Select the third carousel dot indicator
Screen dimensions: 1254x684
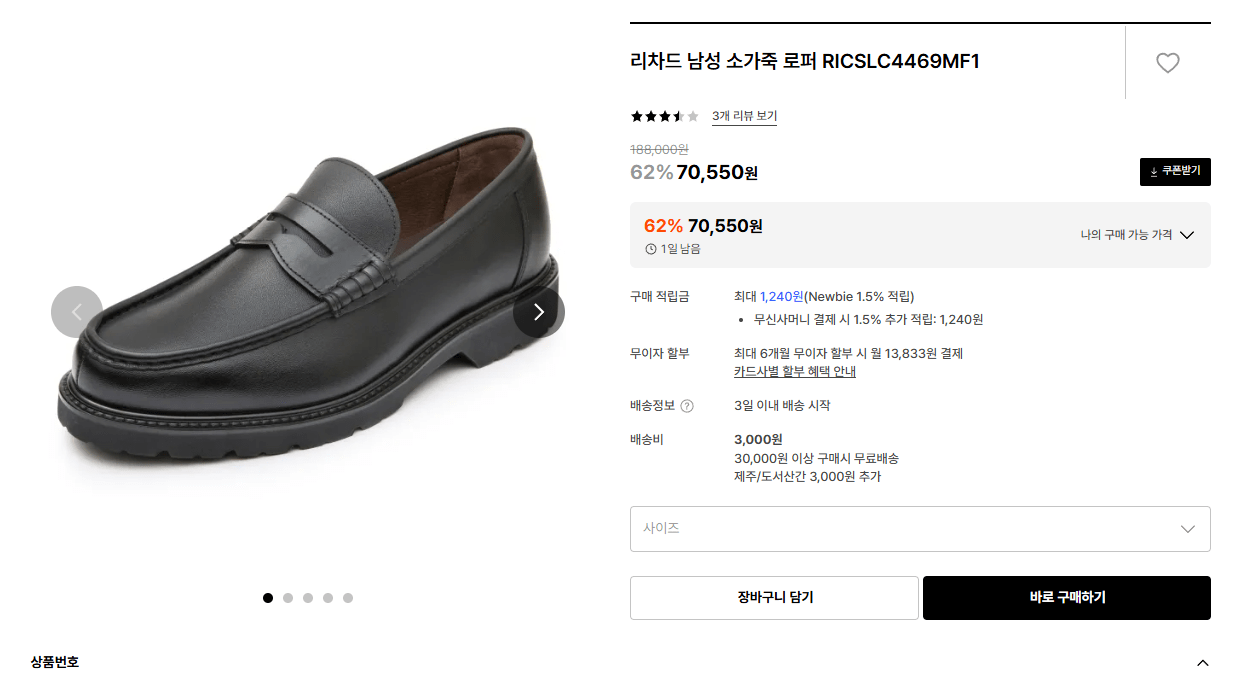click(x=307, y=597)
